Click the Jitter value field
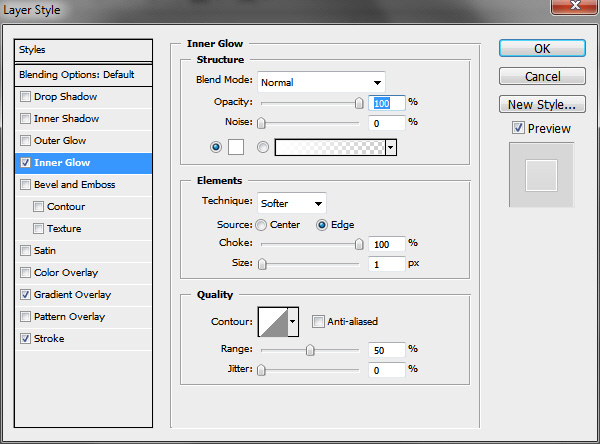600x444 pixels. click(386, 370)
